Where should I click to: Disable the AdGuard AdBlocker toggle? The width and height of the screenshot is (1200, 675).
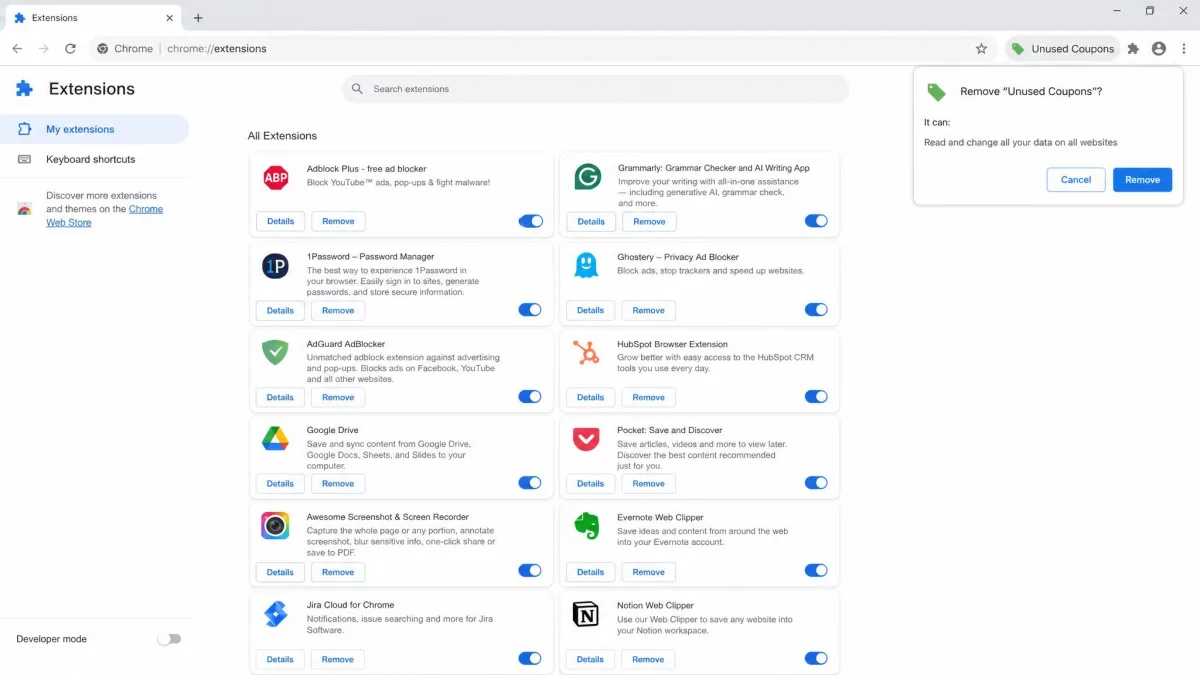(x=530, y=397)
